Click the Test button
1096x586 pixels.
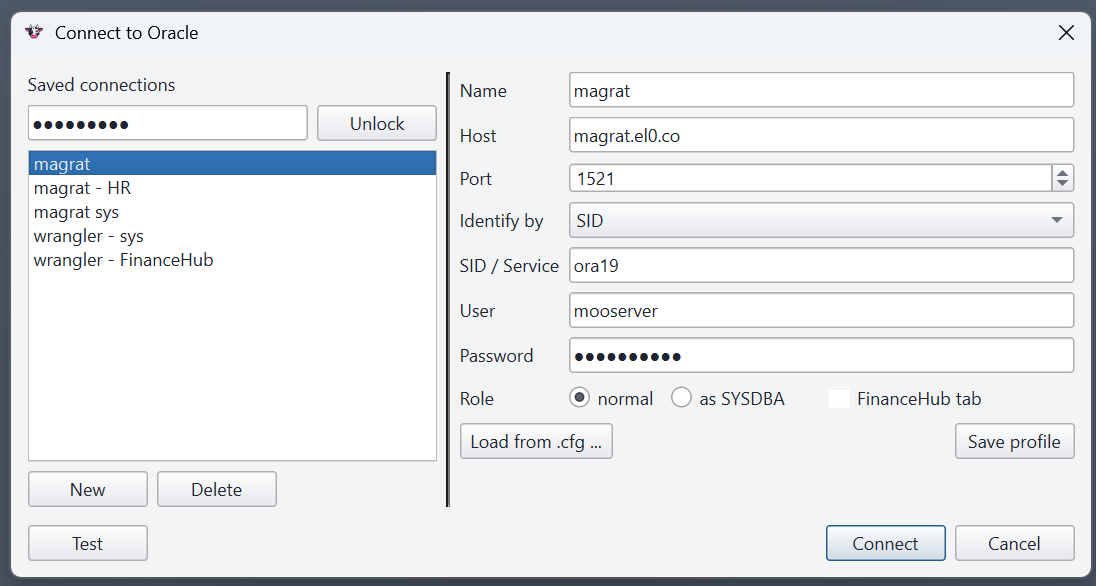click(x=88, y=543)
